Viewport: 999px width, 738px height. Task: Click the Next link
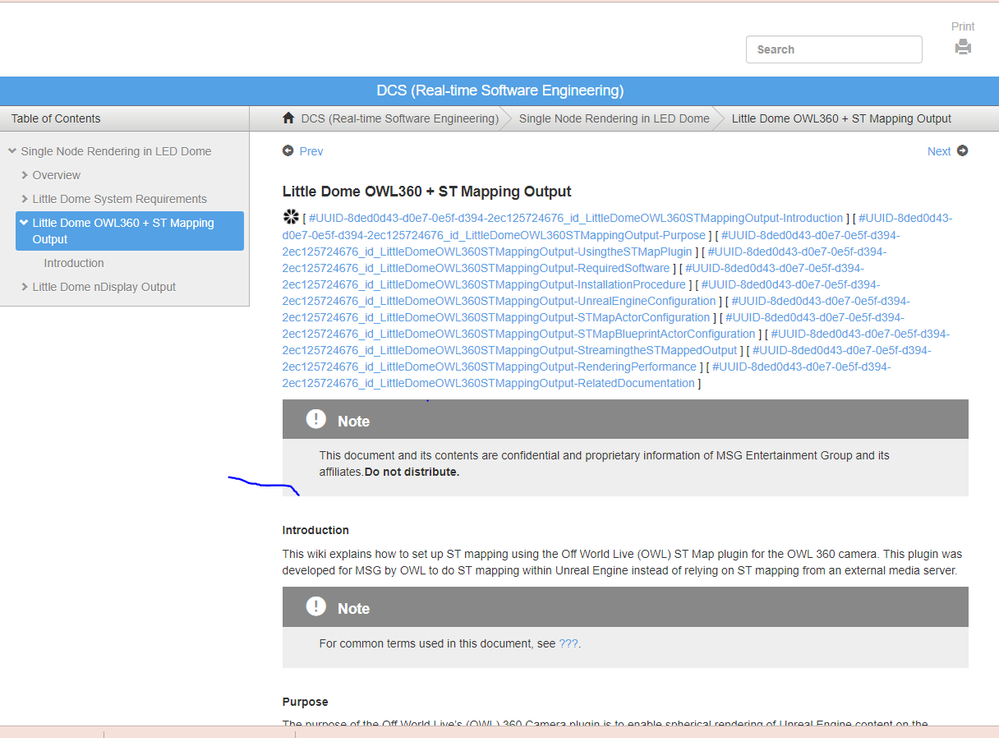pos(939,151)
